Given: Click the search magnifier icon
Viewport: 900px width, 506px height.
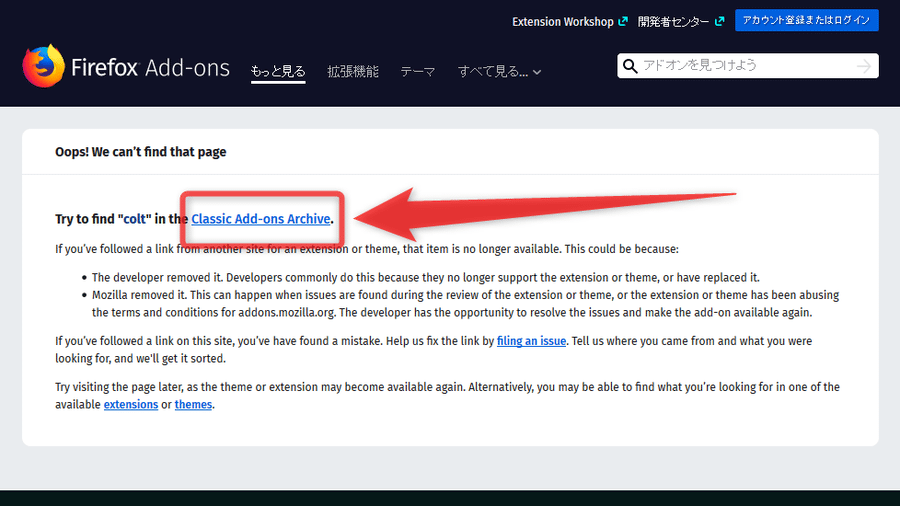Looking at the screenshot, I should coord(630,66).
